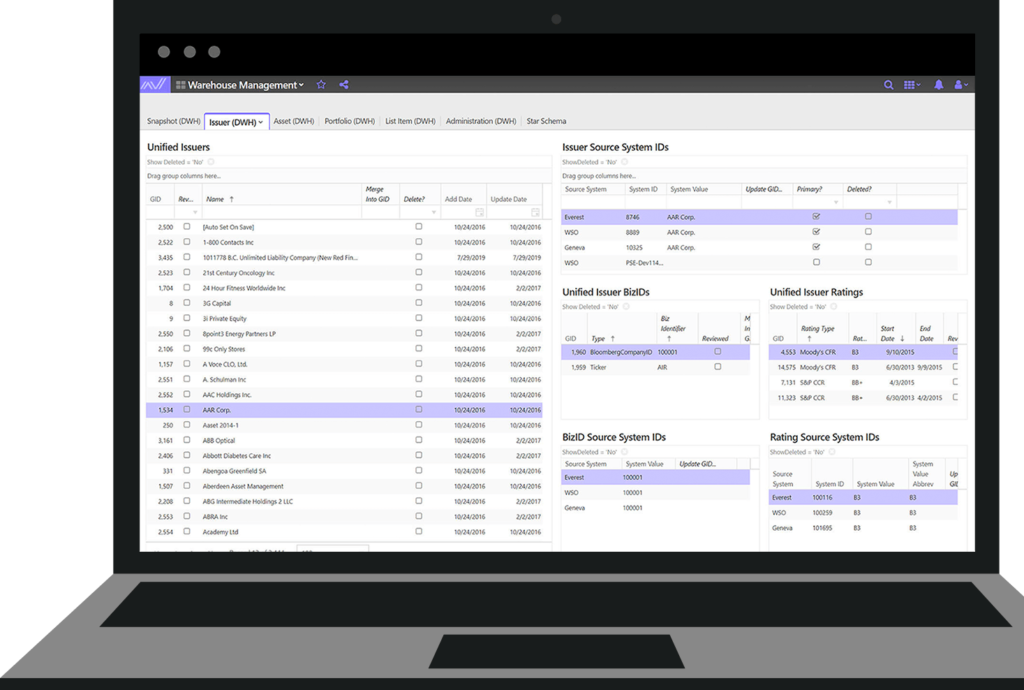This screenshot has width=1024, height=690.
Task: Select the Abbott Diabetes Care Inc row
Action: pyautogui.click(x=344, y=456)
